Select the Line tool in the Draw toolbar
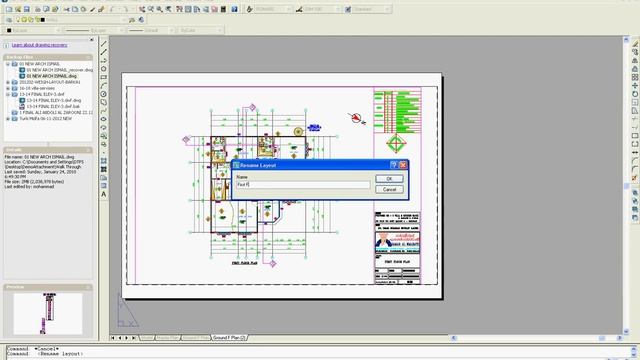The width and height of the screenshot is (640, 360). click(104, 44)
